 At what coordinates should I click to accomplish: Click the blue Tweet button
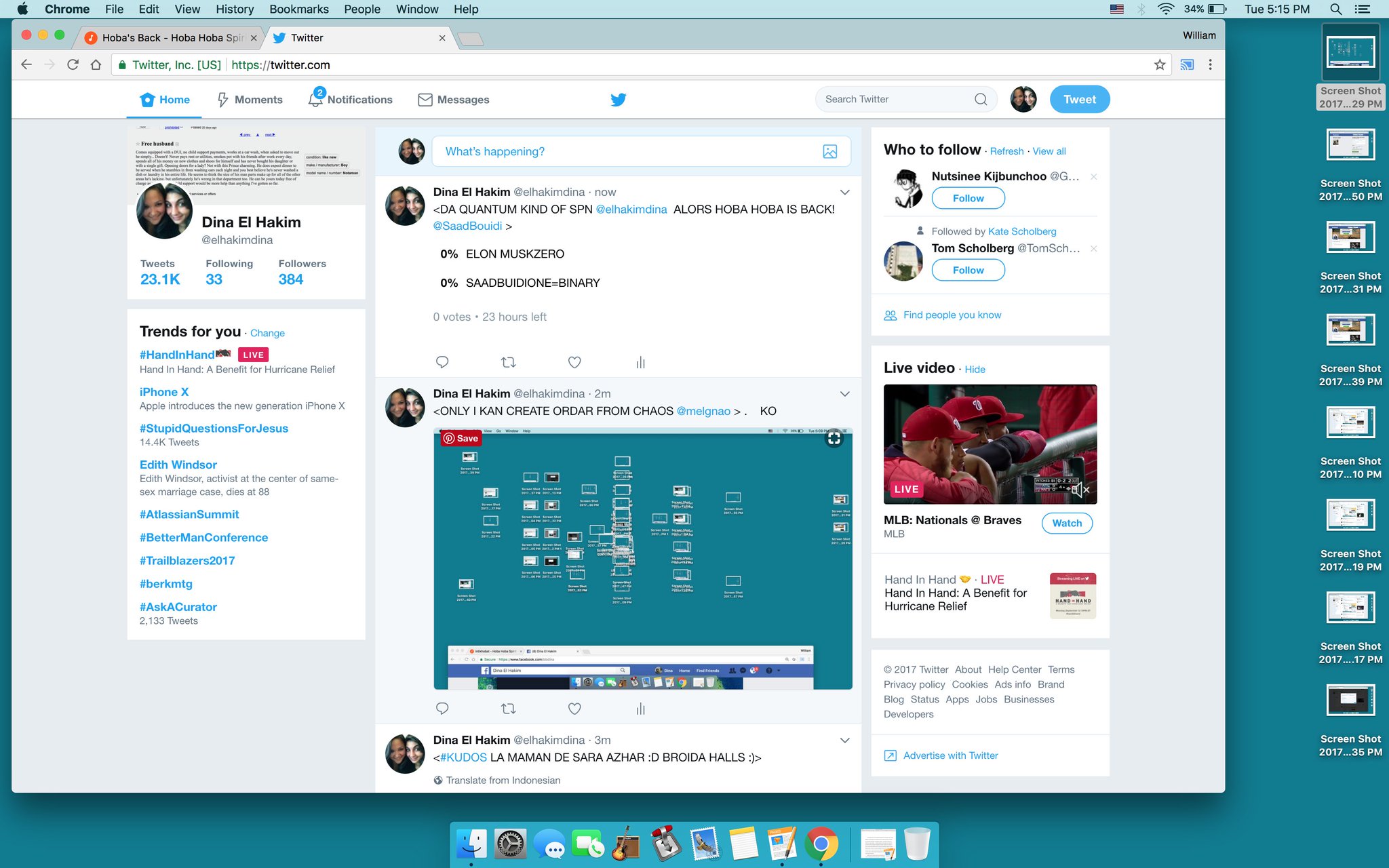click(1079, 99)
